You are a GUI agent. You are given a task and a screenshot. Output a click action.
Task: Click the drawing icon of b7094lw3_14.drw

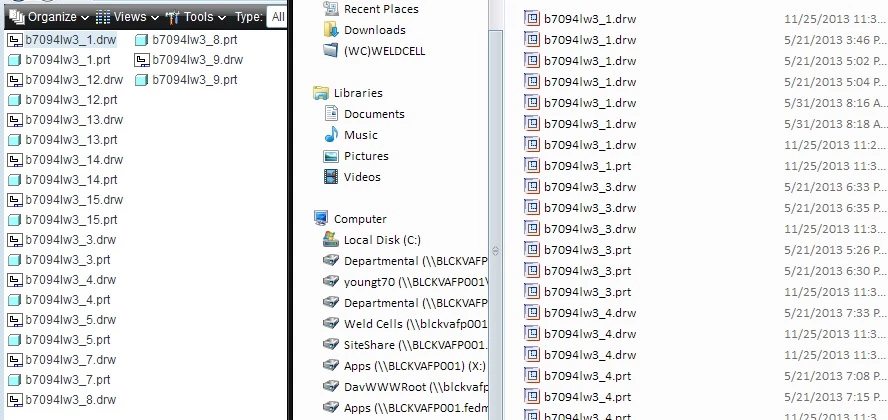[15, 160]
